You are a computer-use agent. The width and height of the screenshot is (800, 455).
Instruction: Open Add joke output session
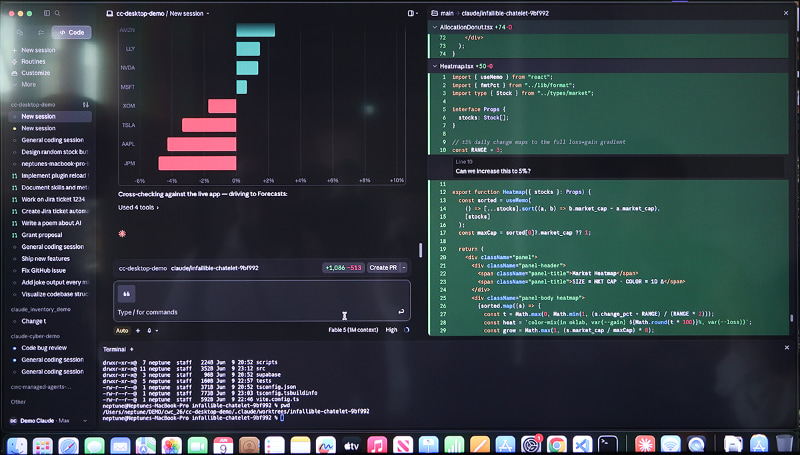pos(50,282)
